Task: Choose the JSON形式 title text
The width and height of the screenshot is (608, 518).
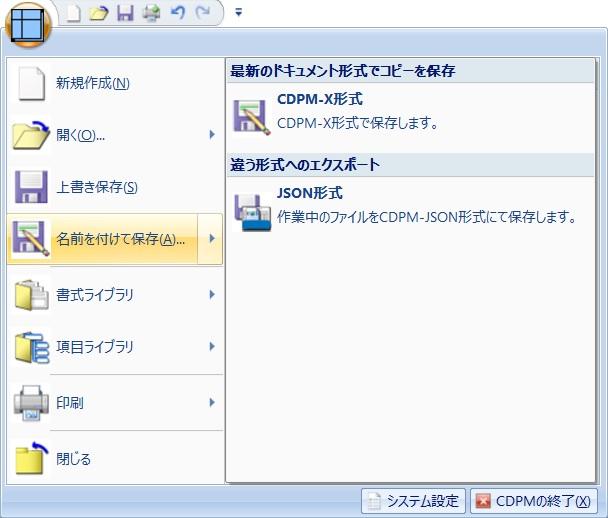Action: [310, 193]
